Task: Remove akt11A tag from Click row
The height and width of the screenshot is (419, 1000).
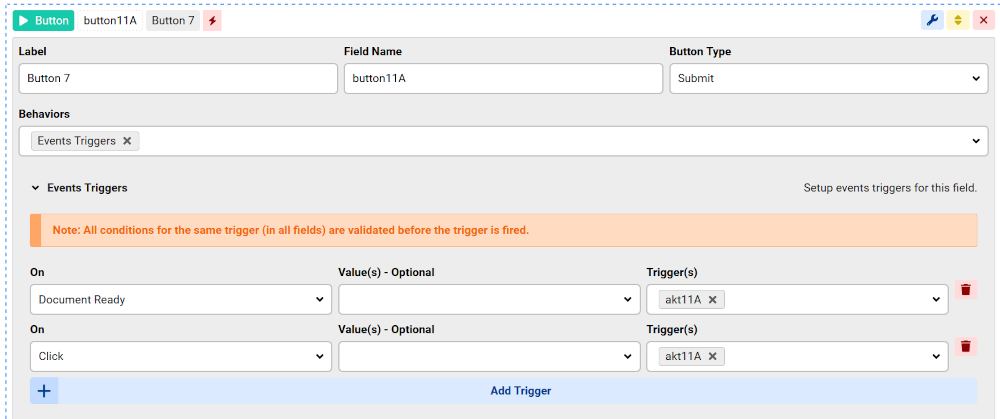Action: pos(712,356)
